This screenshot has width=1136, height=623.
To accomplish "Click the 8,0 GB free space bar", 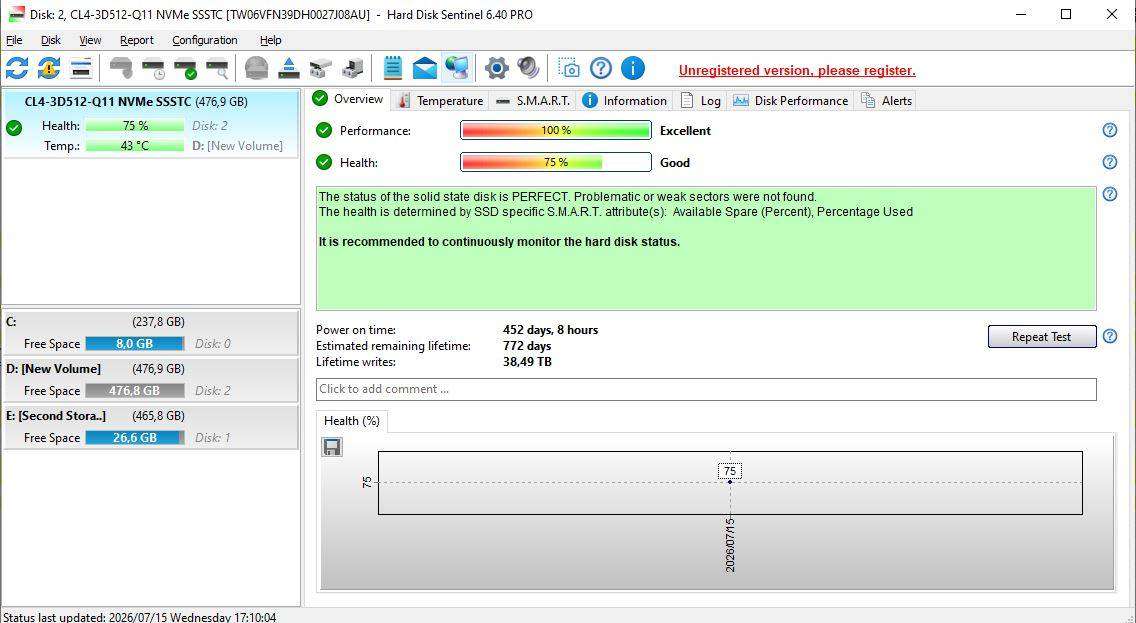I will (x=135, y=343).
